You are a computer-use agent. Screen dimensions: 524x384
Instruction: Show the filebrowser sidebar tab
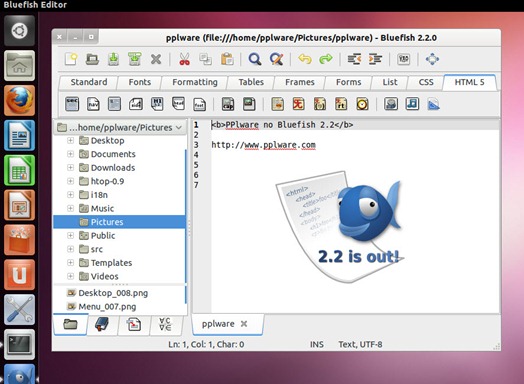pos(70,324)
